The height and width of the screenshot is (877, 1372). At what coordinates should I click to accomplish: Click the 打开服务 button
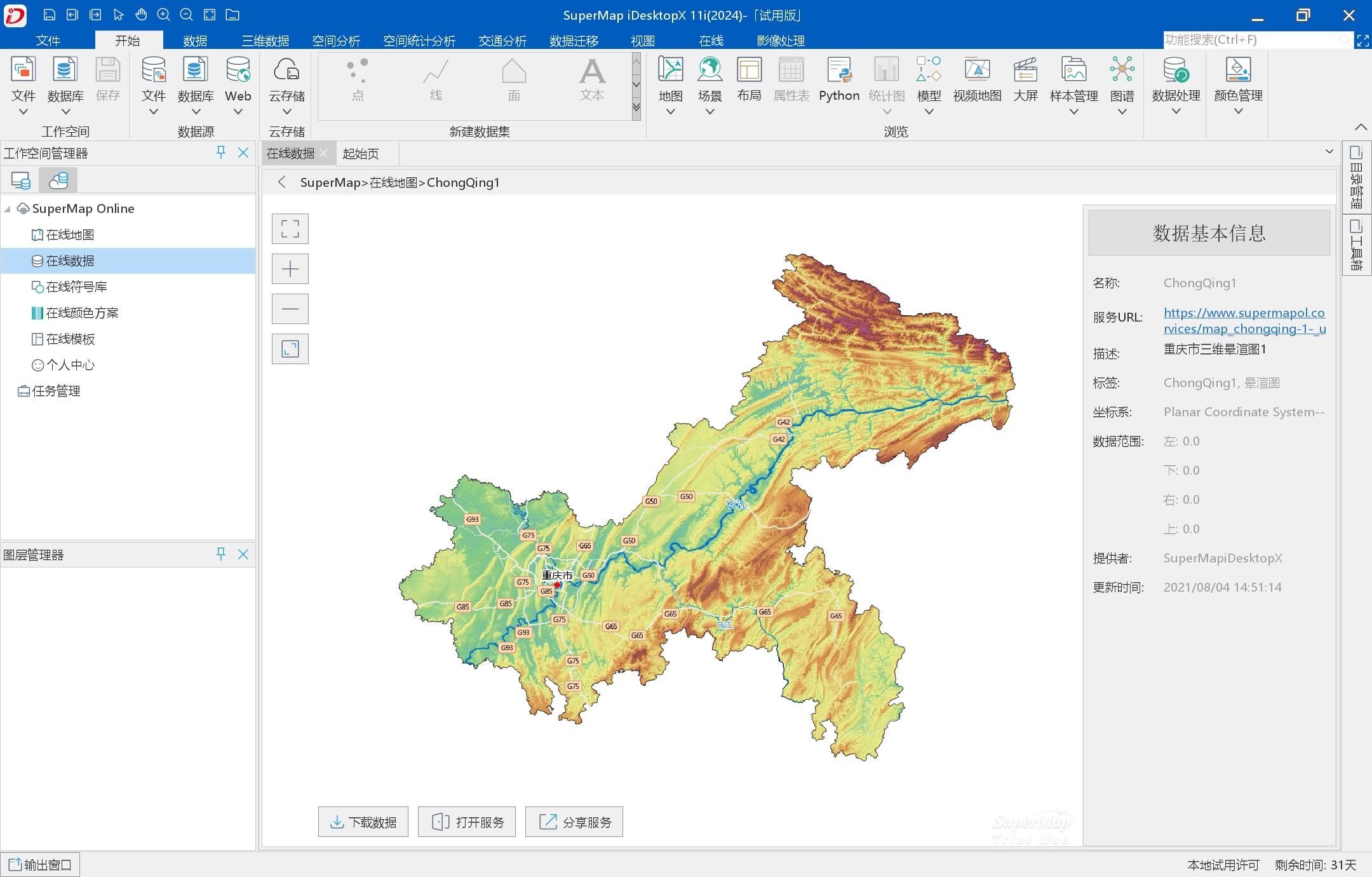coord(467,822)
